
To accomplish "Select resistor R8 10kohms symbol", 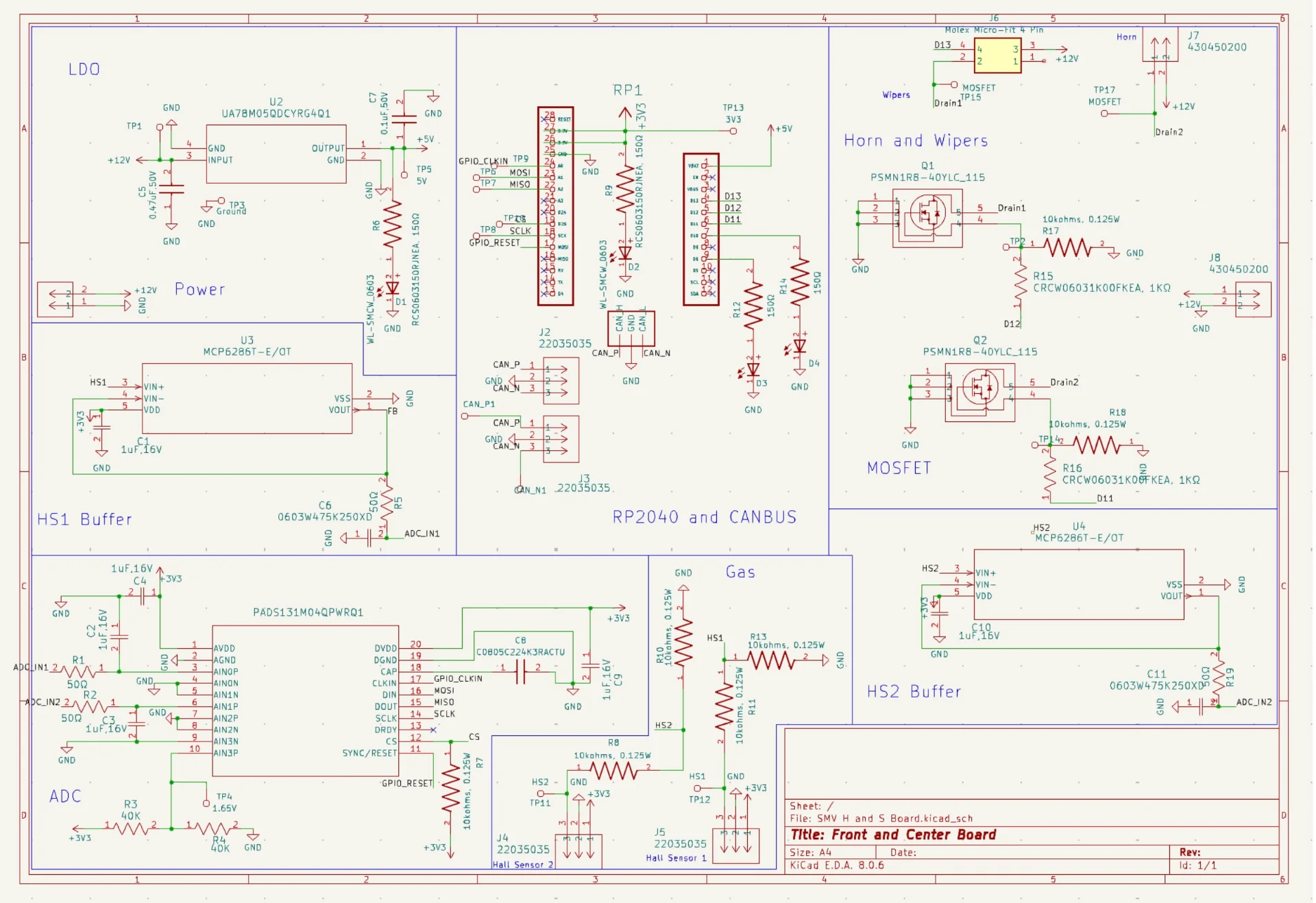I will [x=614, y=771].
